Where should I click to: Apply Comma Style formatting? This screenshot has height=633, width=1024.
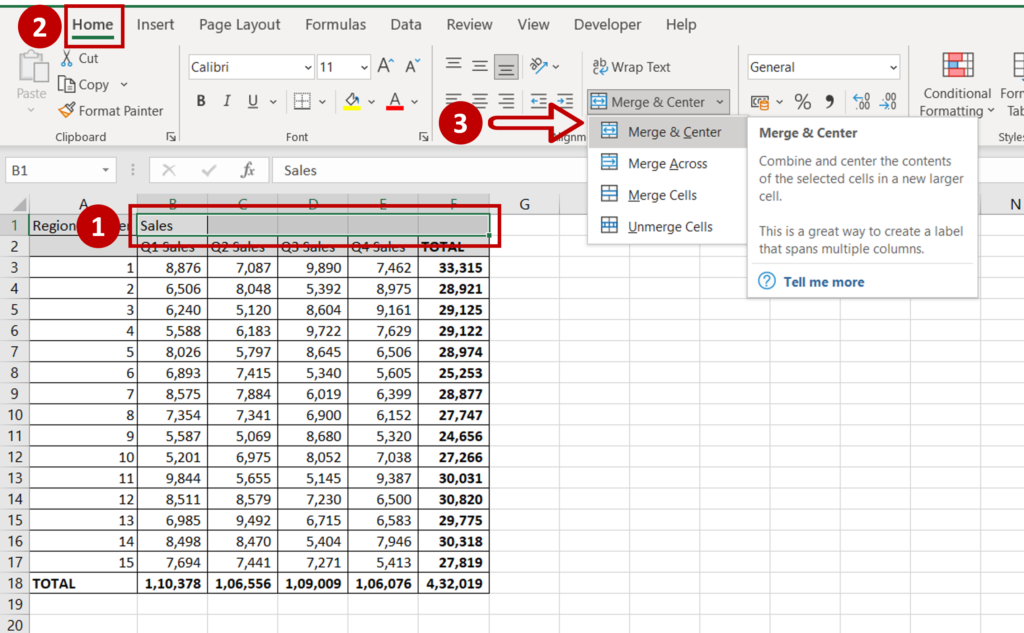coord(829,101)
